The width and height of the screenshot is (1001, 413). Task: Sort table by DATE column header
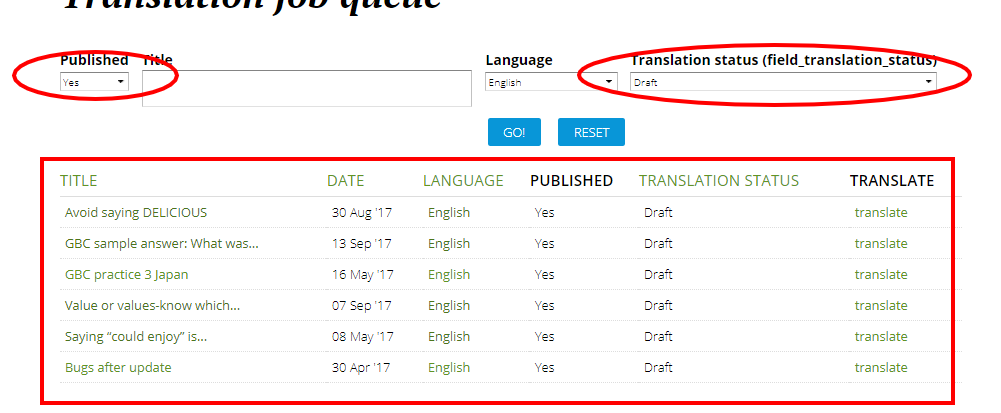[x=345, y=181]
